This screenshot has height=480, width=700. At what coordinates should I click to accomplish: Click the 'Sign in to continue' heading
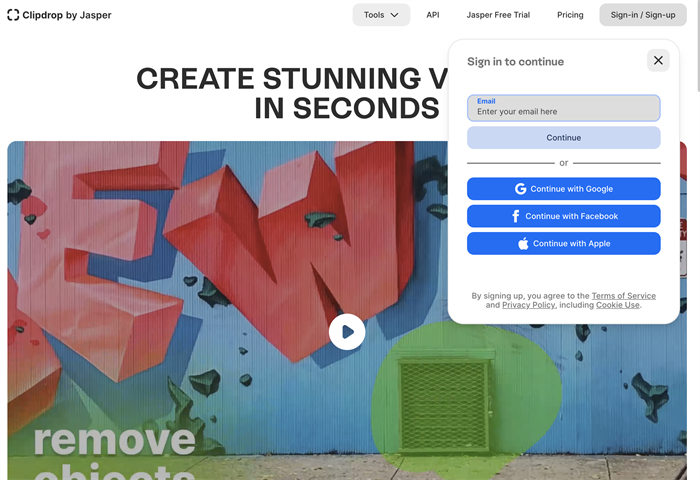coord(515,62)
